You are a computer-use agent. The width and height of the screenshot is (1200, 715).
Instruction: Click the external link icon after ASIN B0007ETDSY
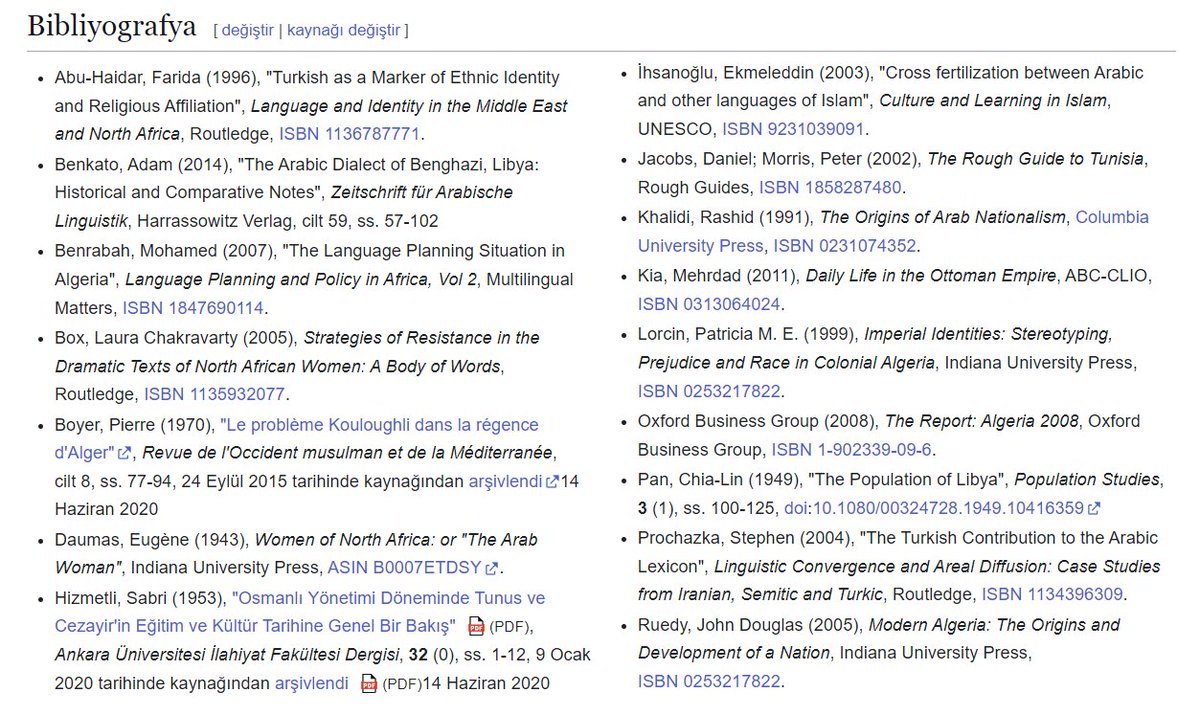coord(491,569)
